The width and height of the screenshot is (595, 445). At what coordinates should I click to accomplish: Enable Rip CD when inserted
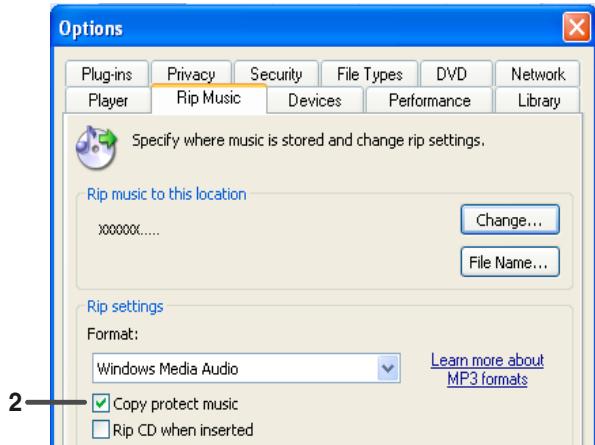(x=101, y=429)
